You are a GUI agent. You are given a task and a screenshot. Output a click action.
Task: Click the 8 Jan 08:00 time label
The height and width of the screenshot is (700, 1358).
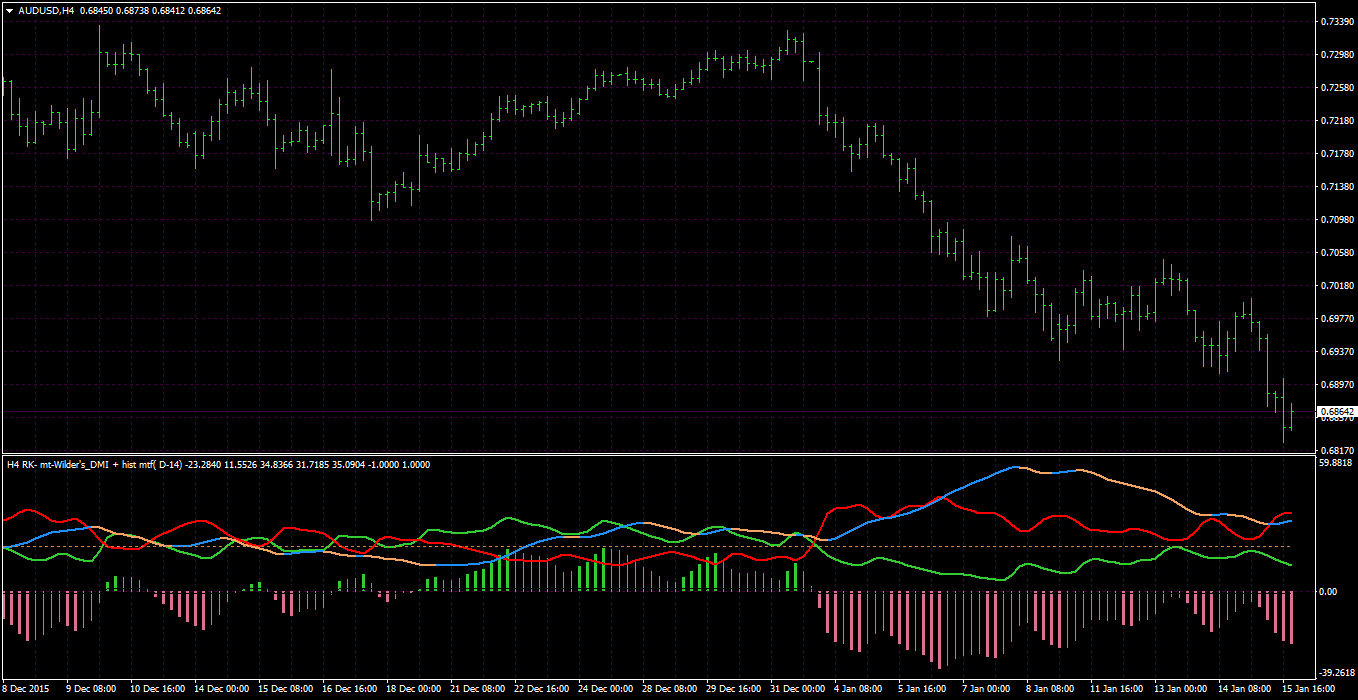click(1052, 689)
